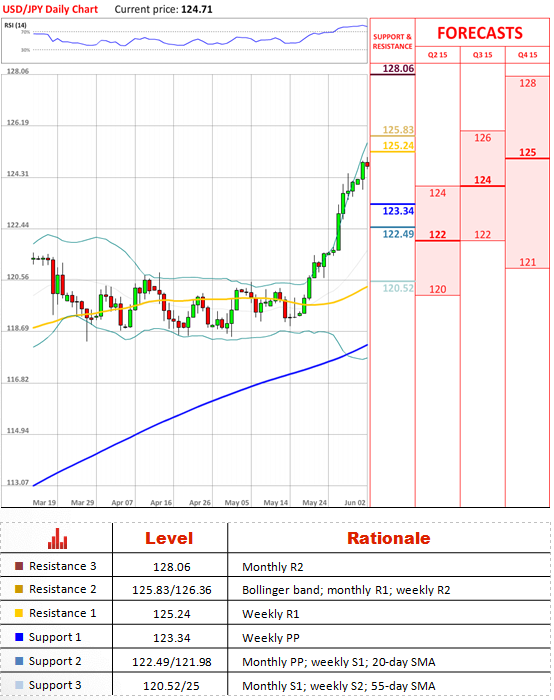554x700 pixels.
Task: Click the 125.24 weekly R1 level label
Action: [x=398, y=146]
